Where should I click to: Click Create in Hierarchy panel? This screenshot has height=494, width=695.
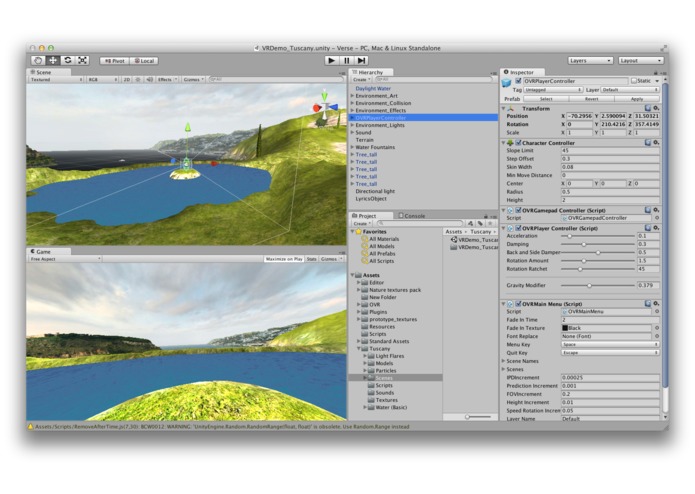click(x=361, y=80)
